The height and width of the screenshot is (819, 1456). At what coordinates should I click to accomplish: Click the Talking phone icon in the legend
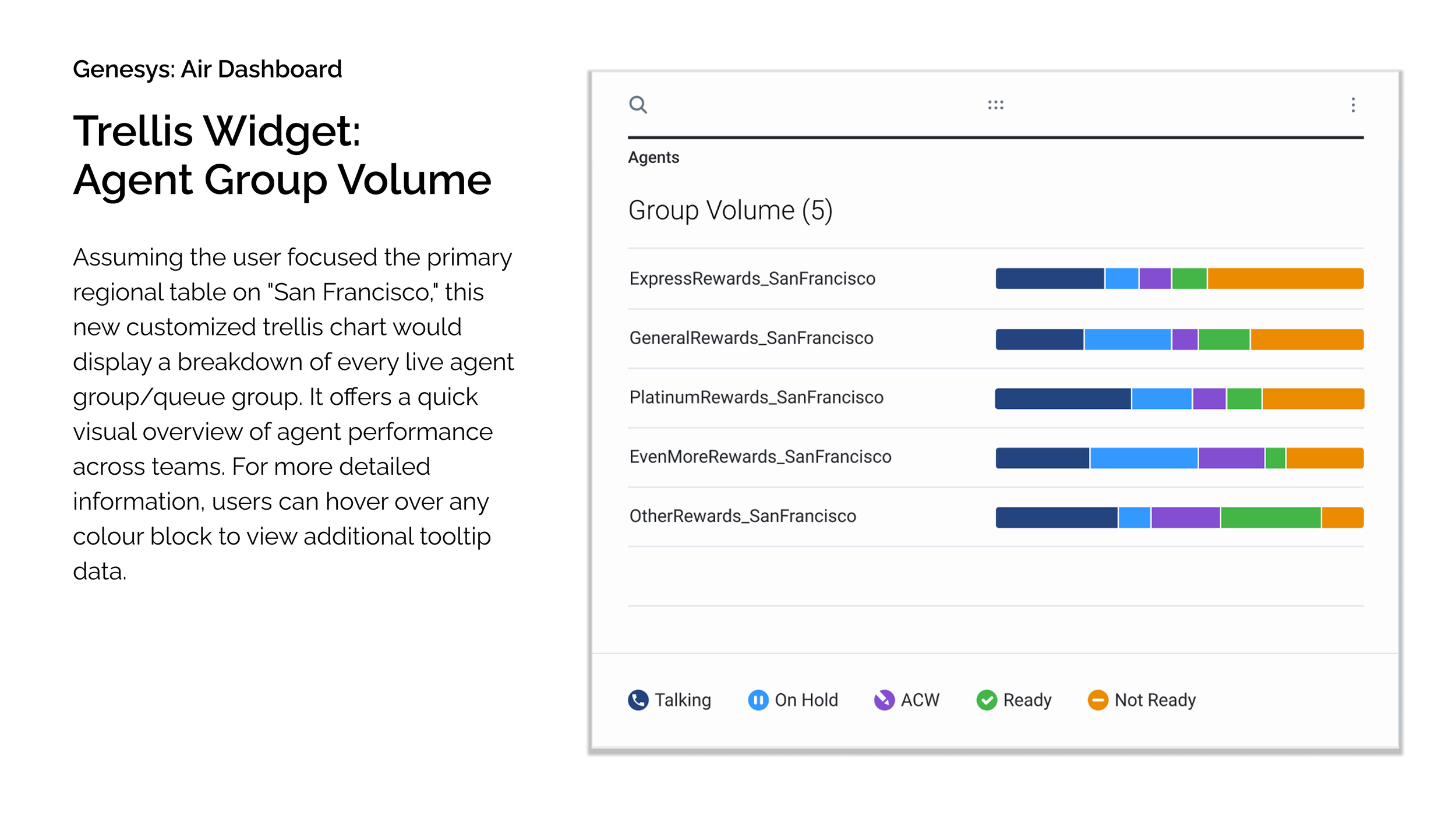pyautogui.click(x=638, y=700)
